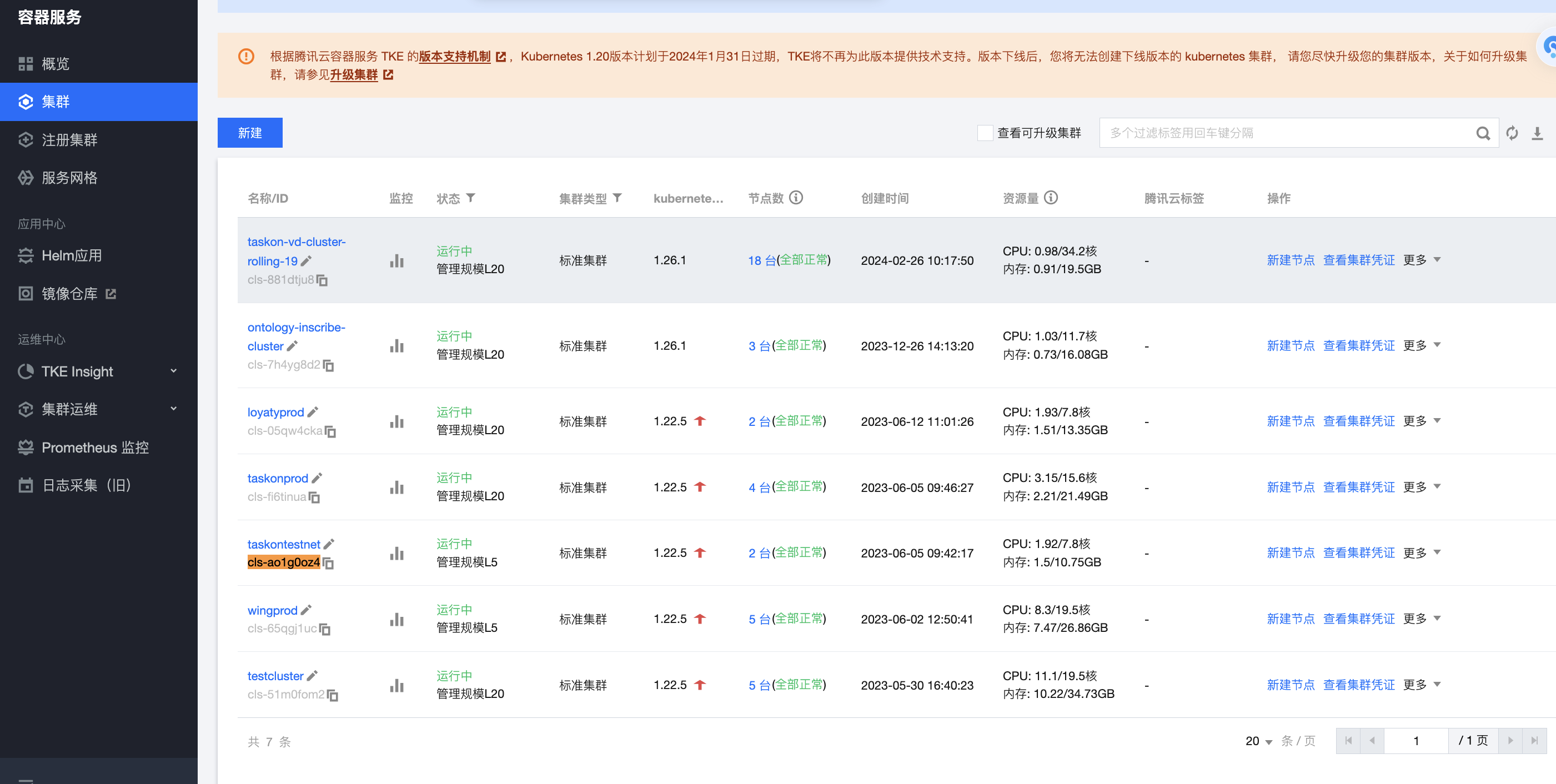
Task: Open the 版本支持机制 link
Action: coord(455,56)
